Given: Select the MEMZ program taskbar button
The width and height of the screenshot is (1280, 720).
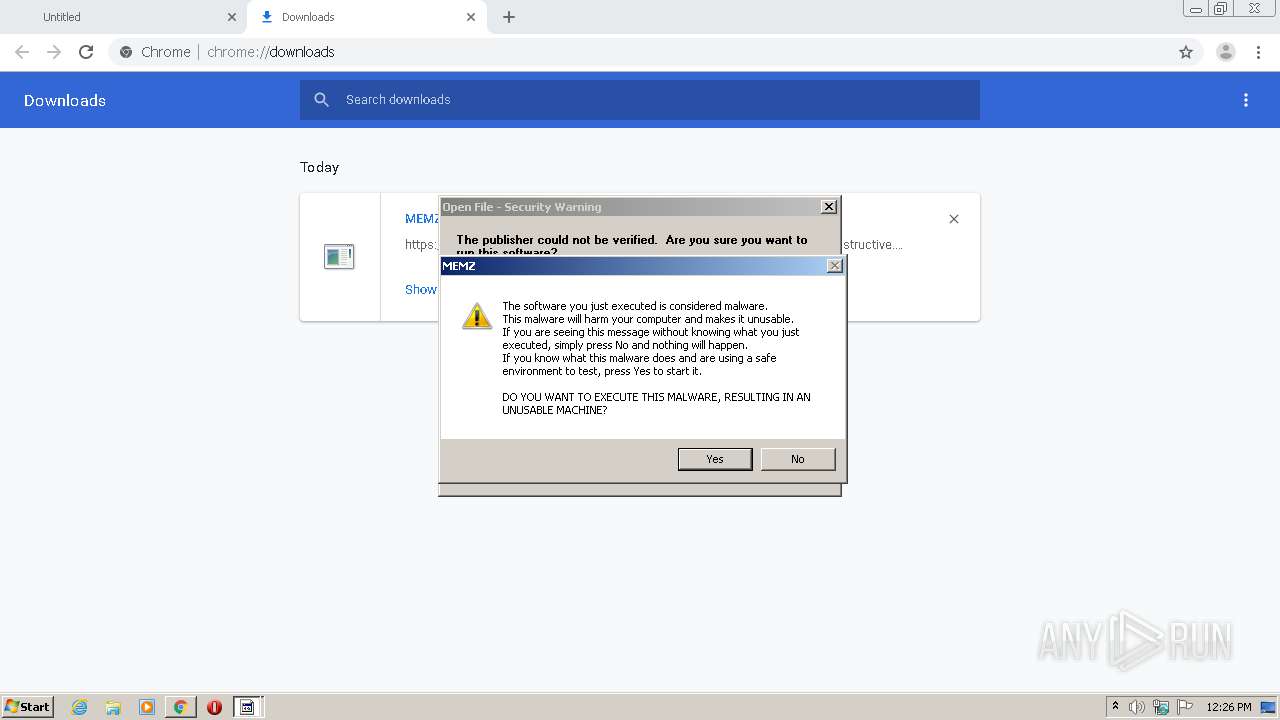Looking at the screenshot, I should coord(247,707).
